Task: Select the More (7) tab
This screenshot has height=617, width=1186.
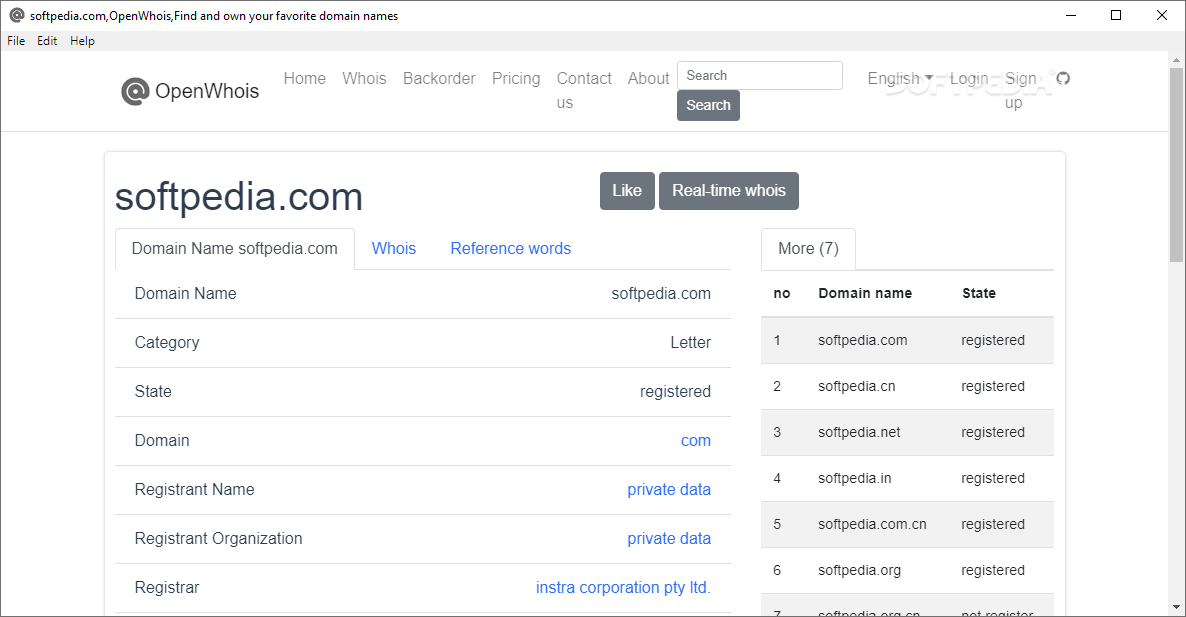Action: pyautogui.click(x=809, y=249)
